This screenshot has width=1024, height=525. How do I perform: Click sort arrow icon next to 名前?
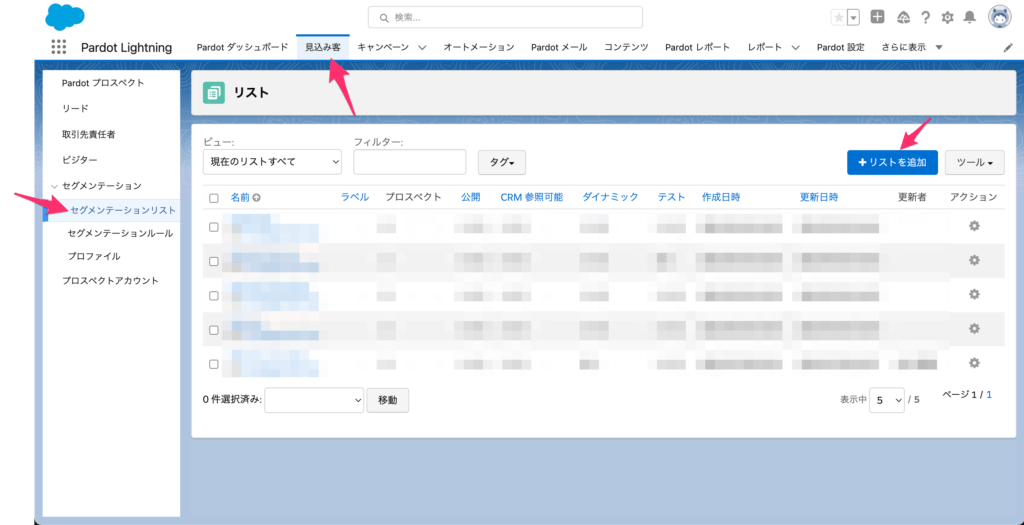click(x=257, y=197)
